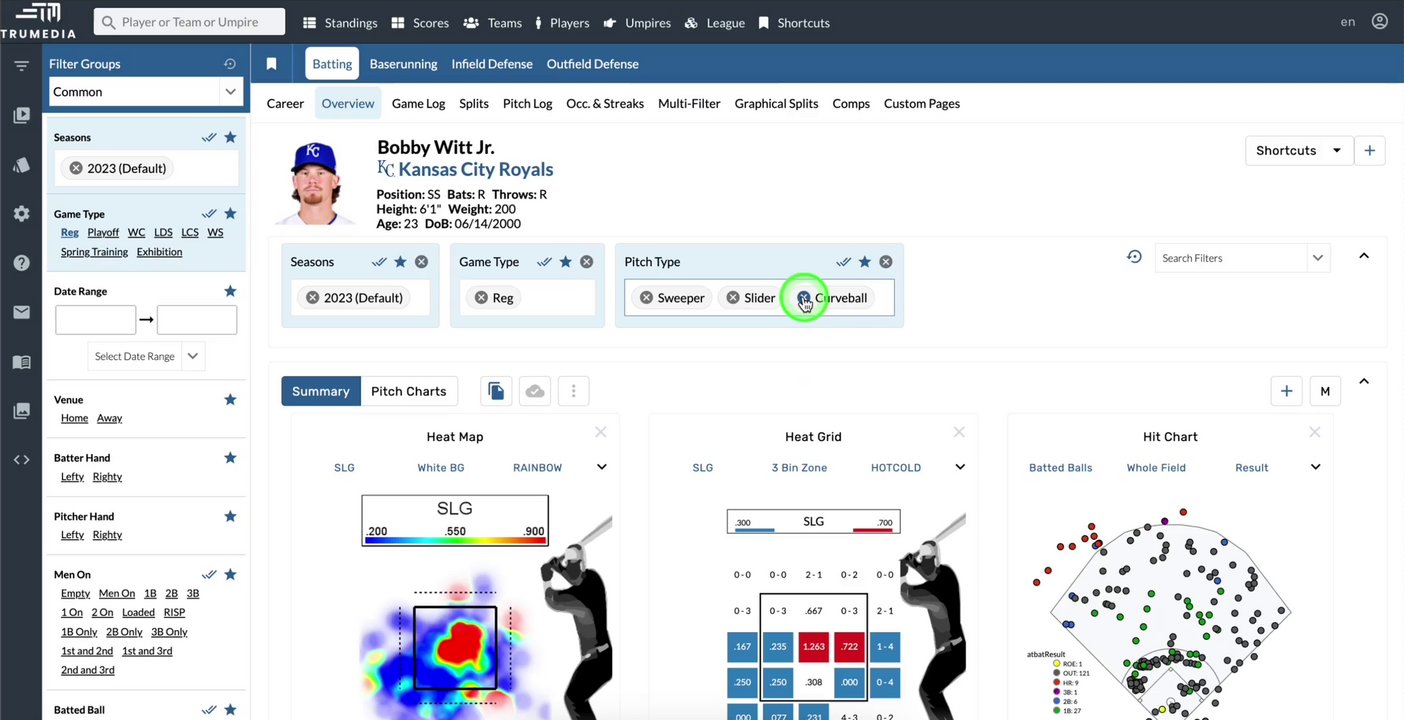Image resolution: width=1404 pixels, height=720 pixels.
Task: Remove the Sweeper pitch type chip
Action: click(646, 298)
